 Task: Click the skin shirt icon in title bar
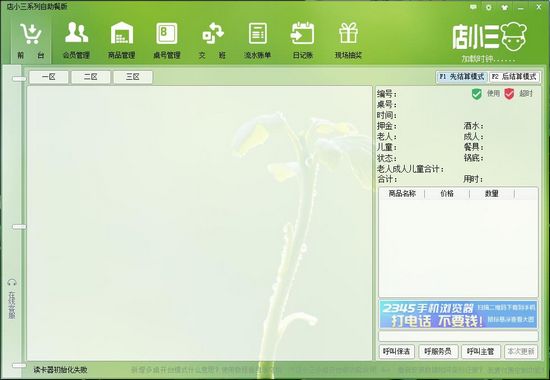504,7
